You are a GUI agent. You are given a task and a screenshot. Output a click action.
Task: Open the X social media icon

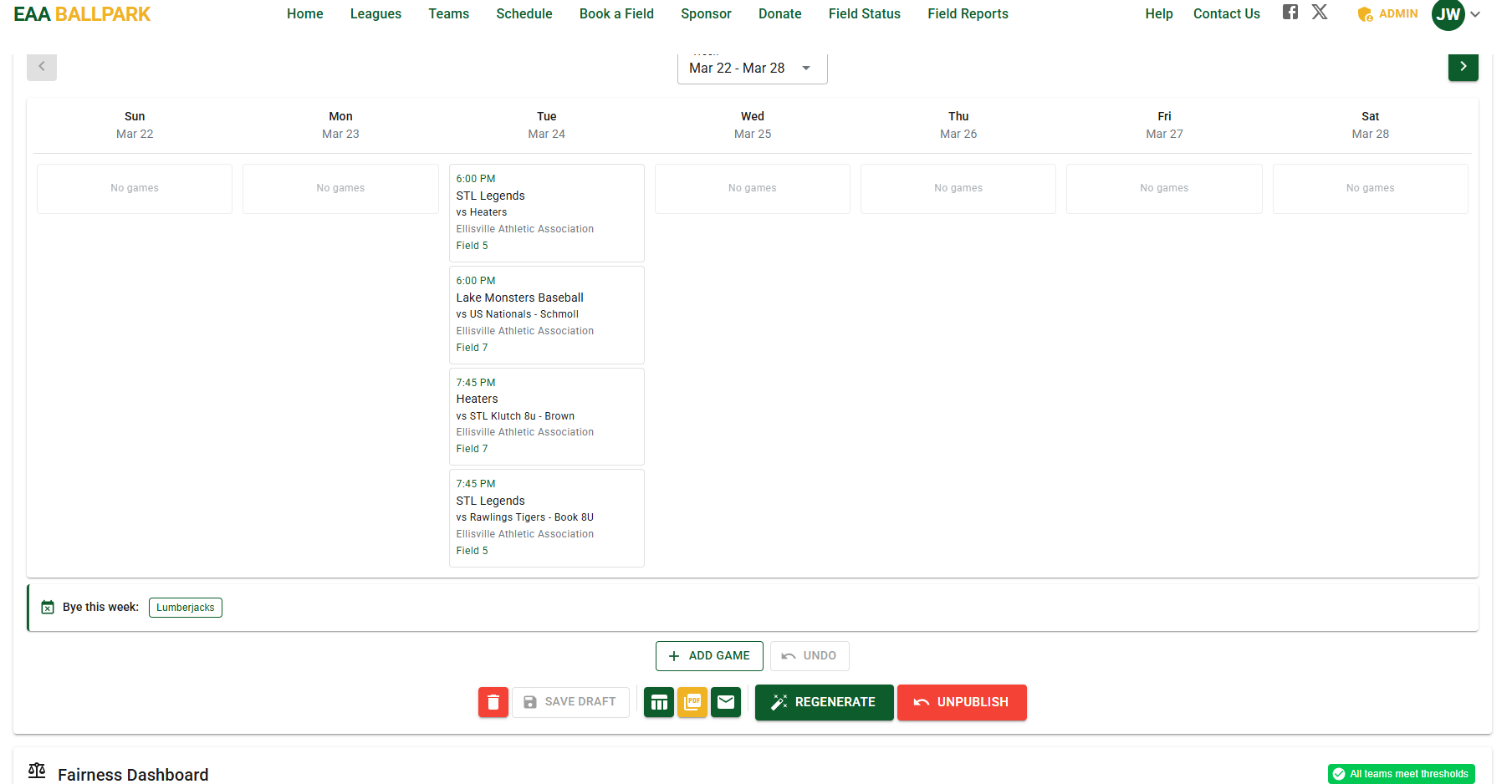[x=1320, y=12]
